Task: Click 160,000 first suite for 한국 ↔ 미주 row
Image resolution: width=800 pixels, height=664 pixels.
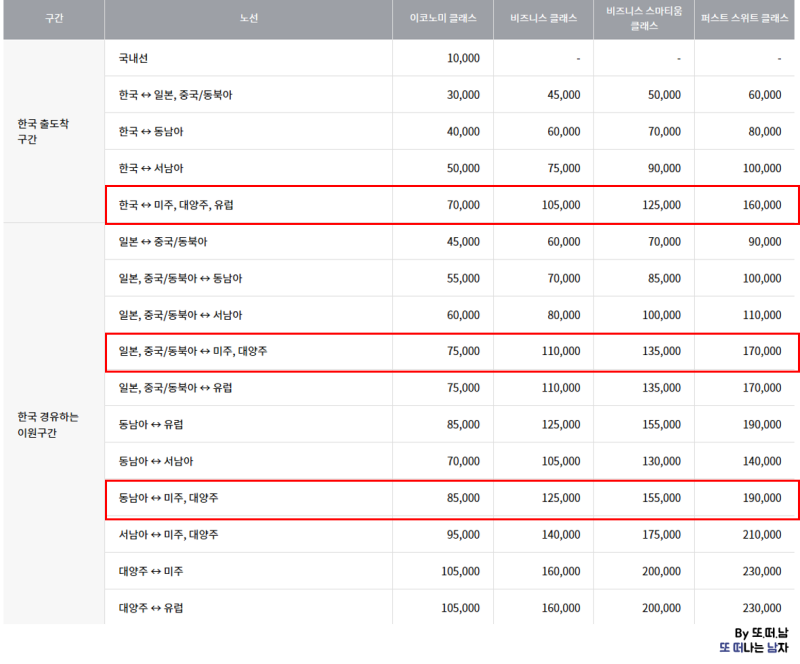Action: 762,205
